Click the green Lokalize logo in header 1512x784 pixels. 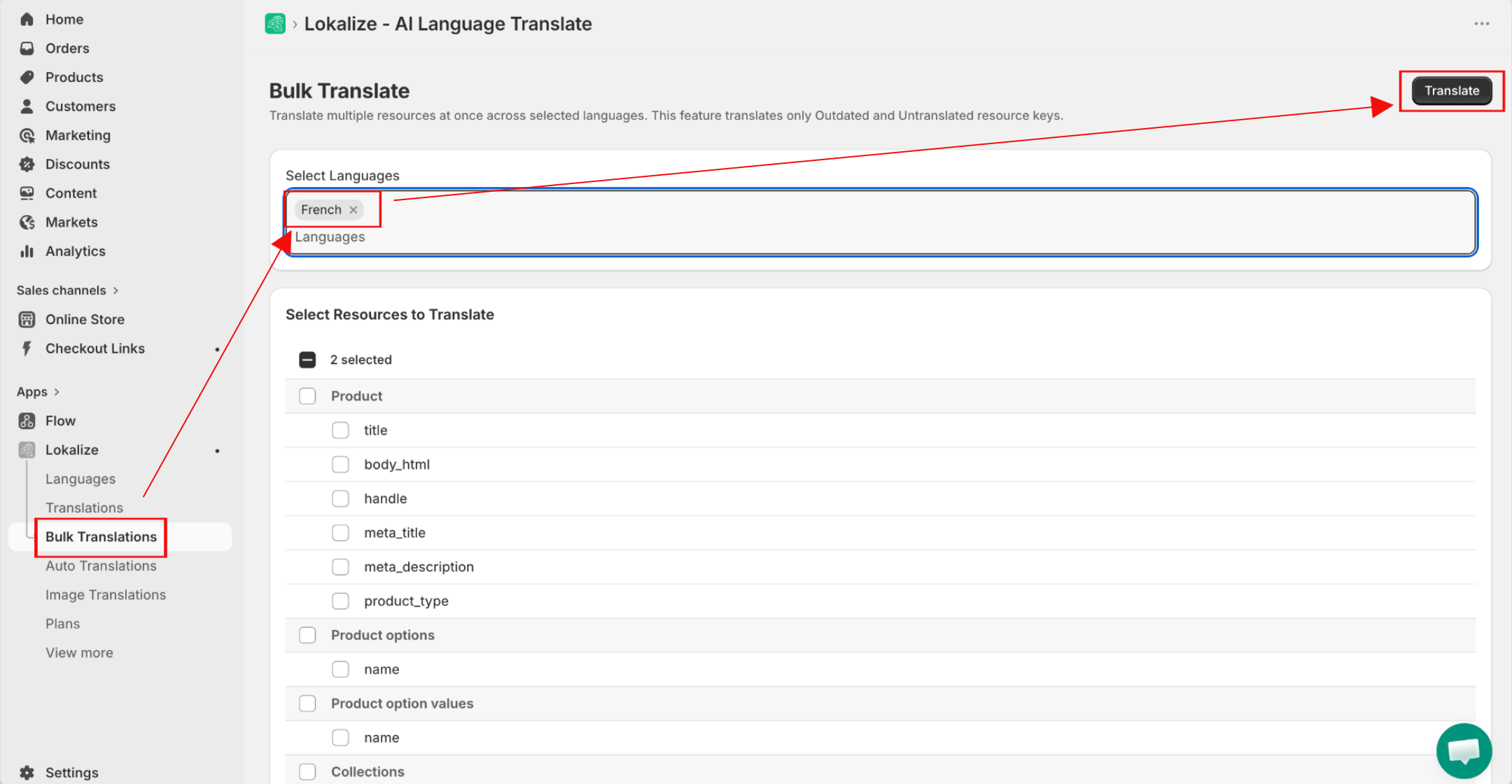tap(275, 24)
